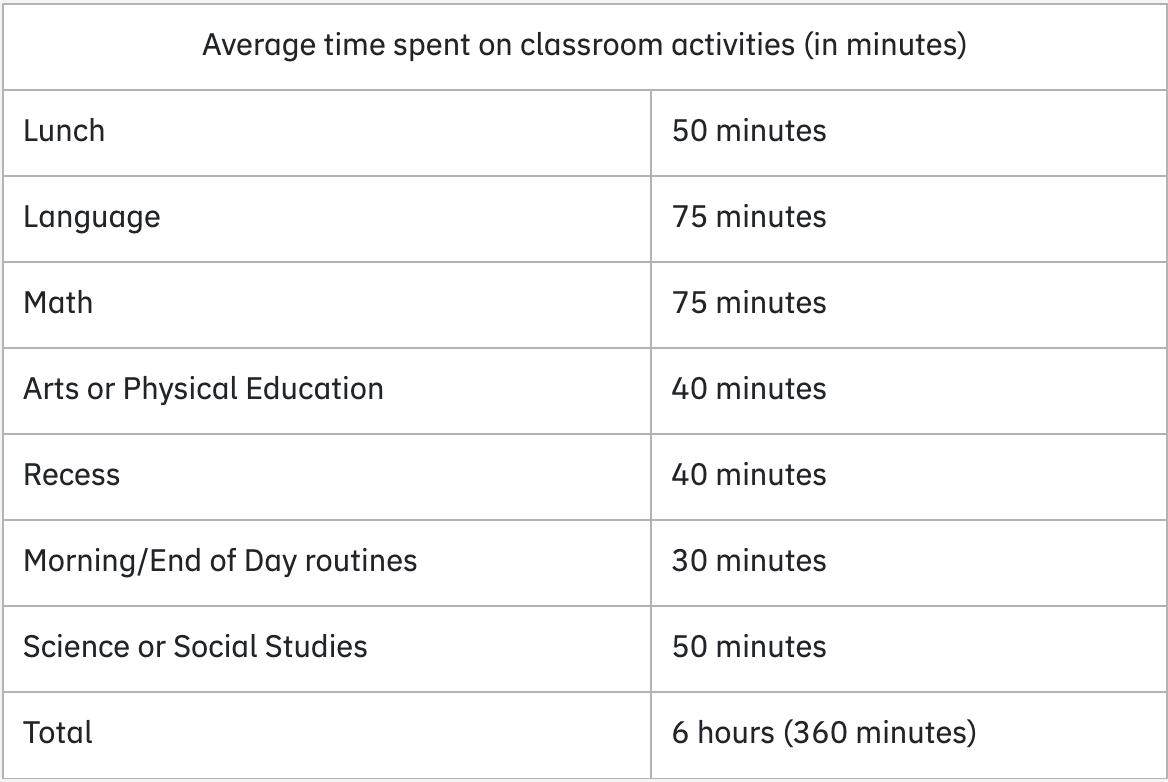The height and width of the screenshot is (782, 1168).
Task: Click the 40 minutes value beside Recess
Action: point(749,475)
